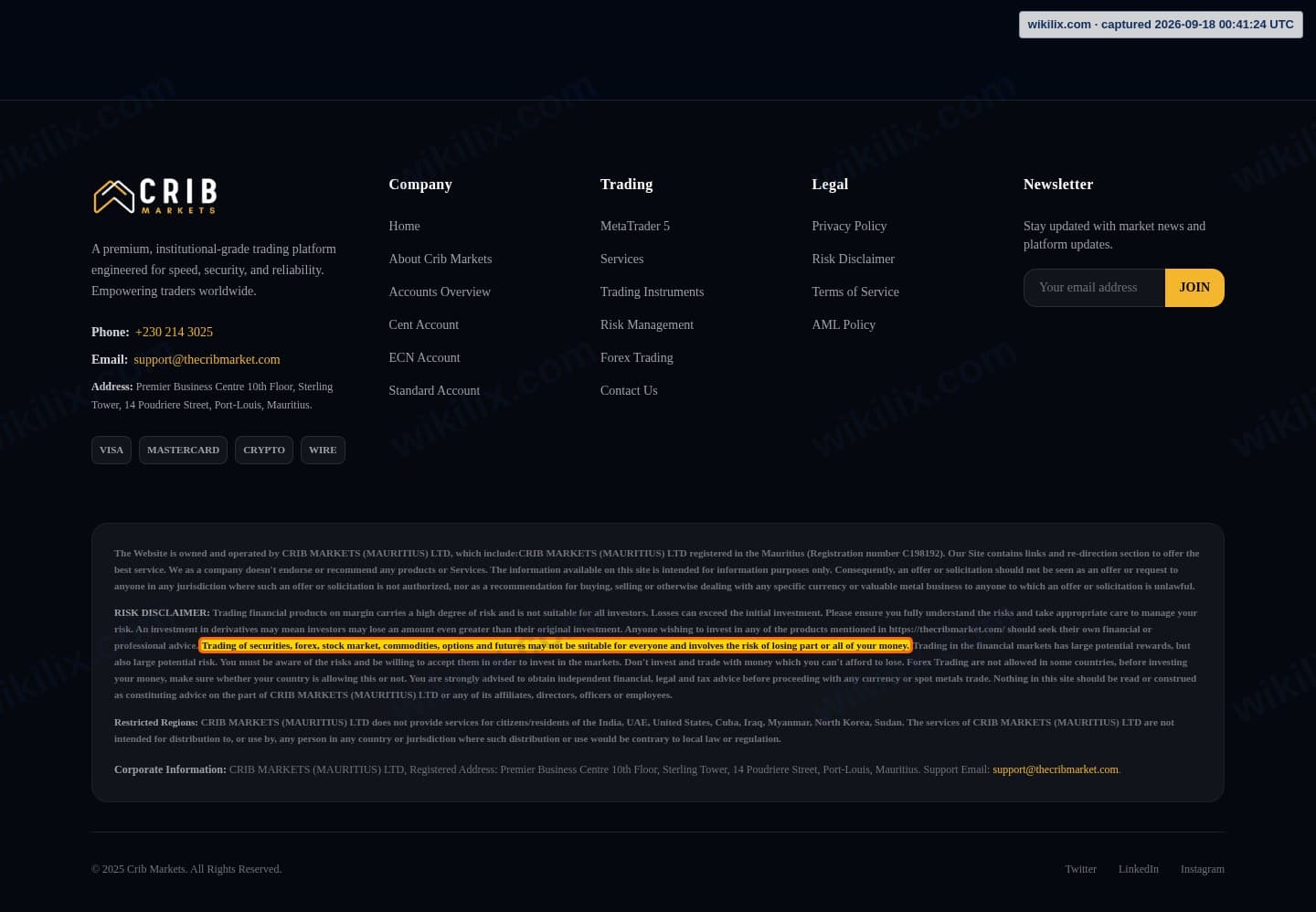This screenshot has height=912, width=1316.
Task: Open the LinkedIn social link
Action: pyautogui.click(x=1139, y=869)
